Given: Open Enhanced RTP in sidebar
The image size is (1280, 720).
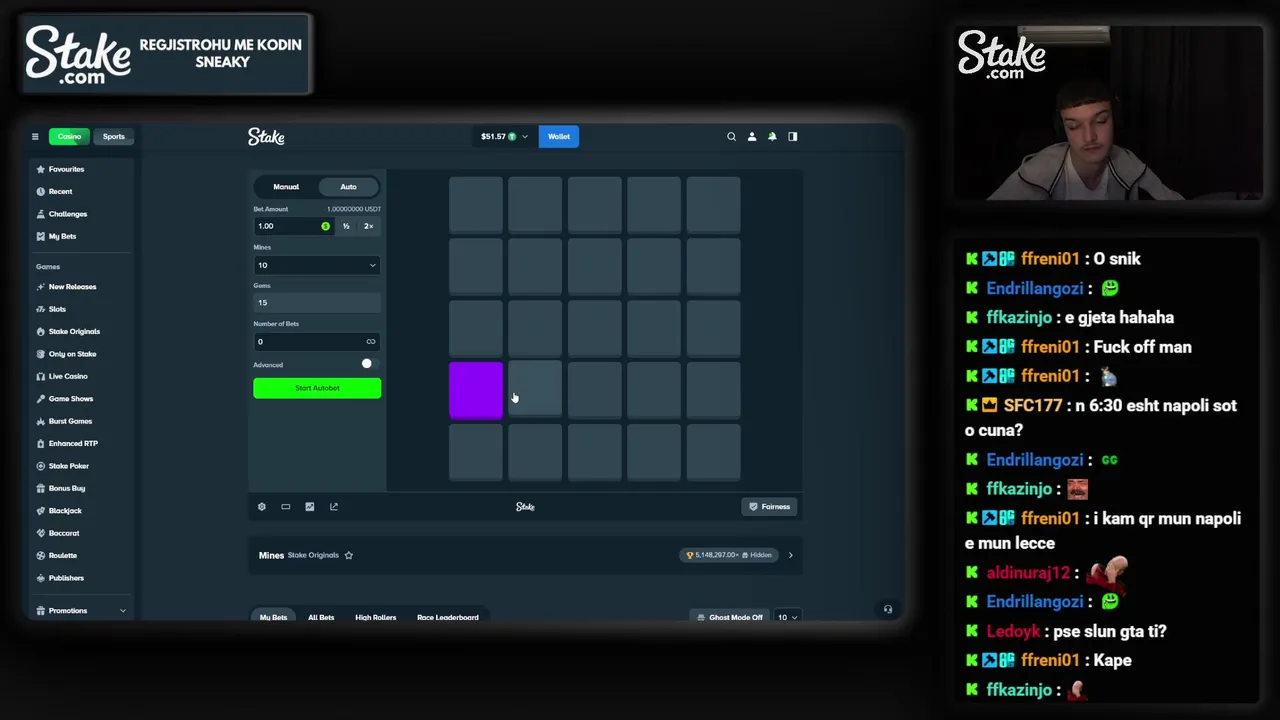Looking at the screenshot, I should click(x=73, y=443).
